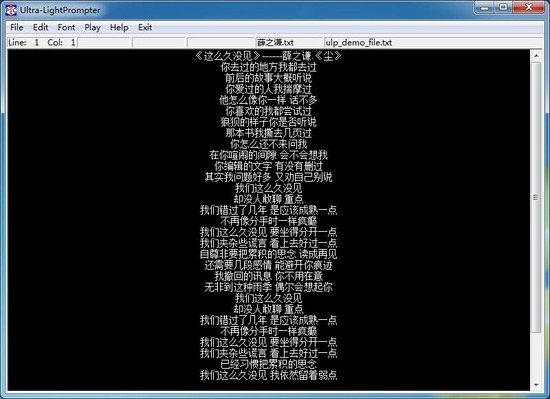Viewport: 550px width, 399px height.
Task: Select the 薛之谦.txt status bar field
Action: pos(289,43)
